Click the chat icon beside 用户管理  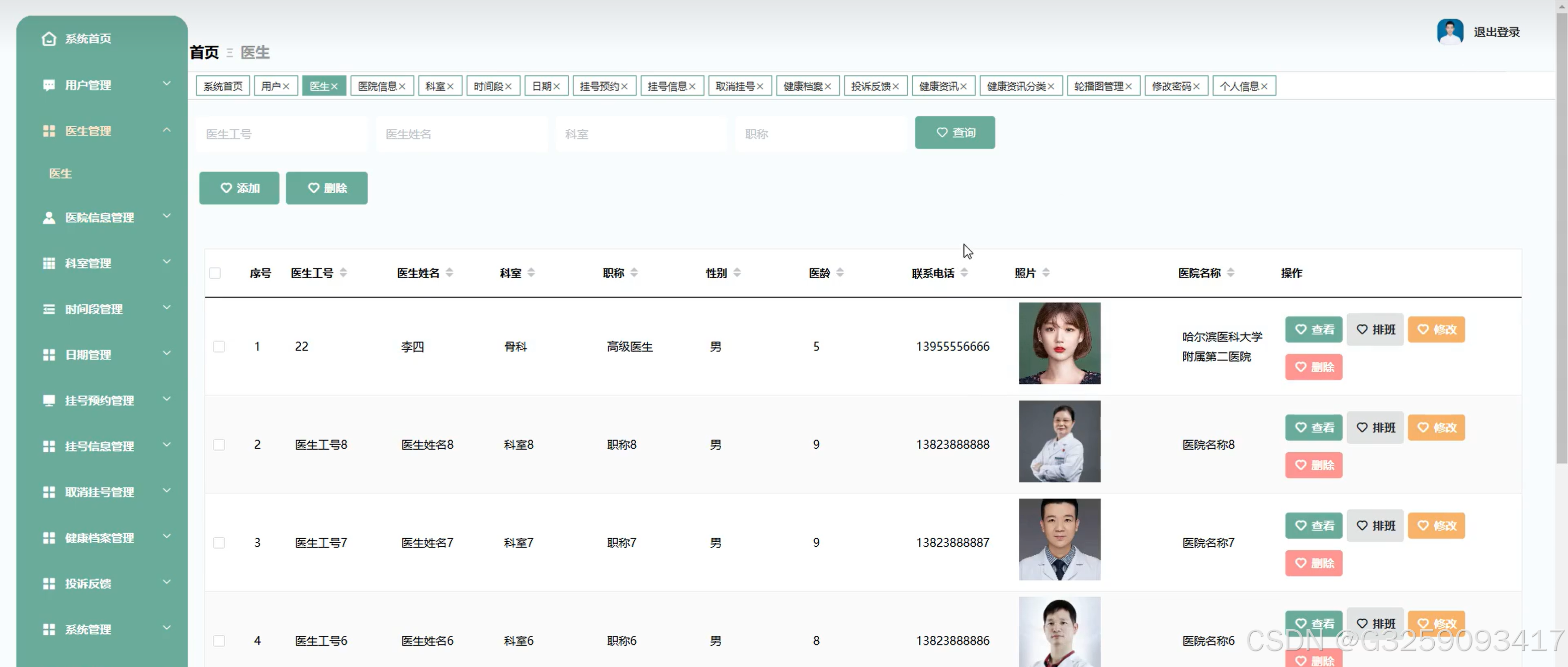(x=49, y=85)
